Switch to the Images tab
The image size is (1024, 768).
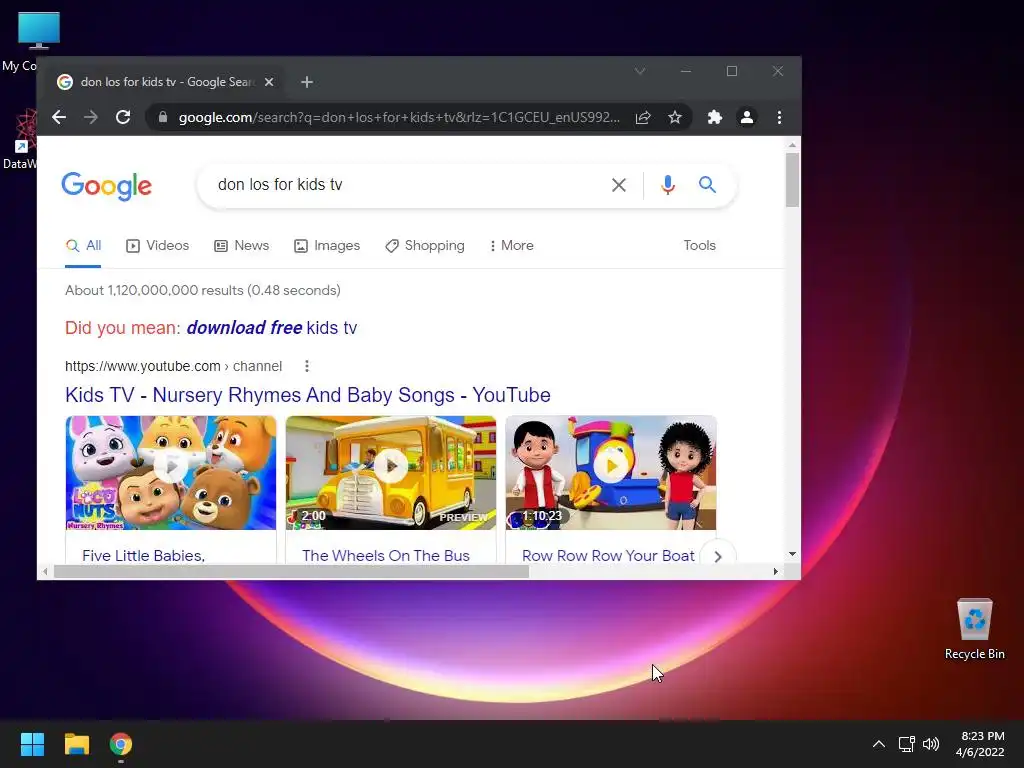[x=327, y=246]
